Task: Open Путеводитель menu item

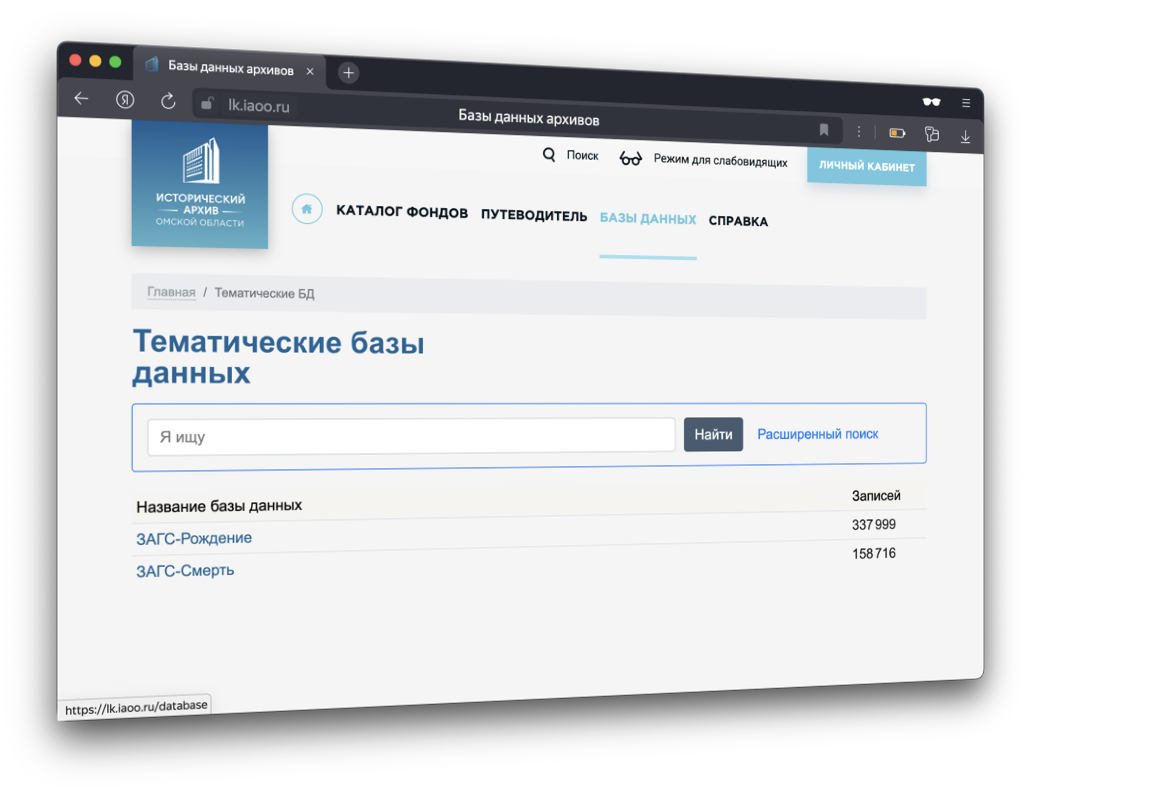Action: click(x=534, y=215)
